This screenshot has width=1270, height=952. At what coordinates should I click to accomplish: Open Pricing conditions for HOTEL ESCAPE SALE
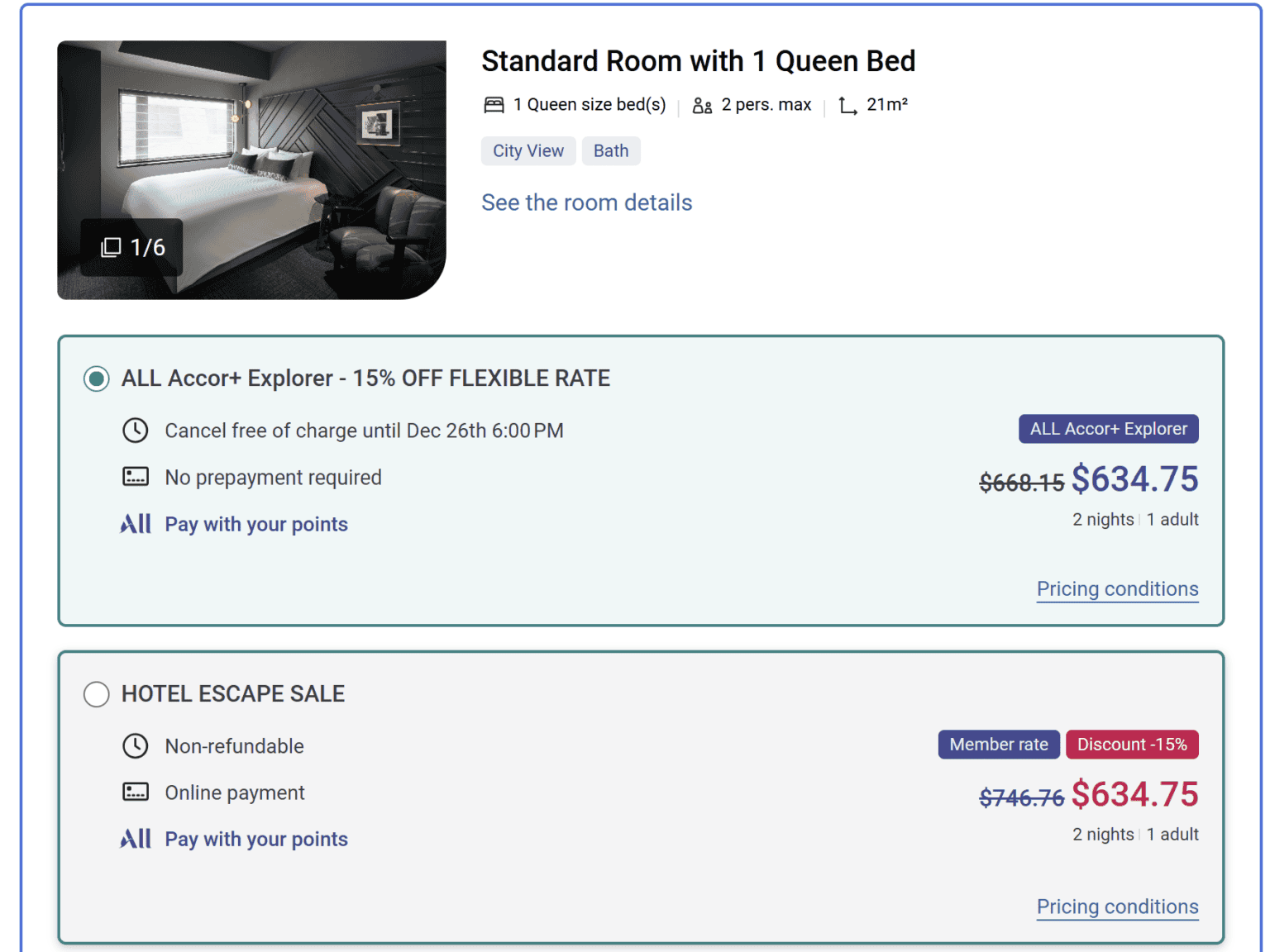pos(1117,907)
